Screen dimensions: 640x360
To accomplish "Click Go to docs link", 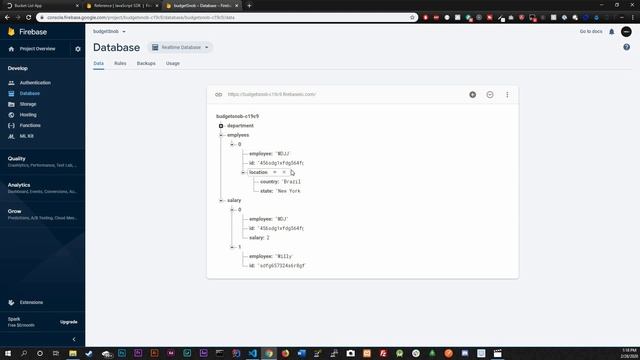I will pos(591,31).
